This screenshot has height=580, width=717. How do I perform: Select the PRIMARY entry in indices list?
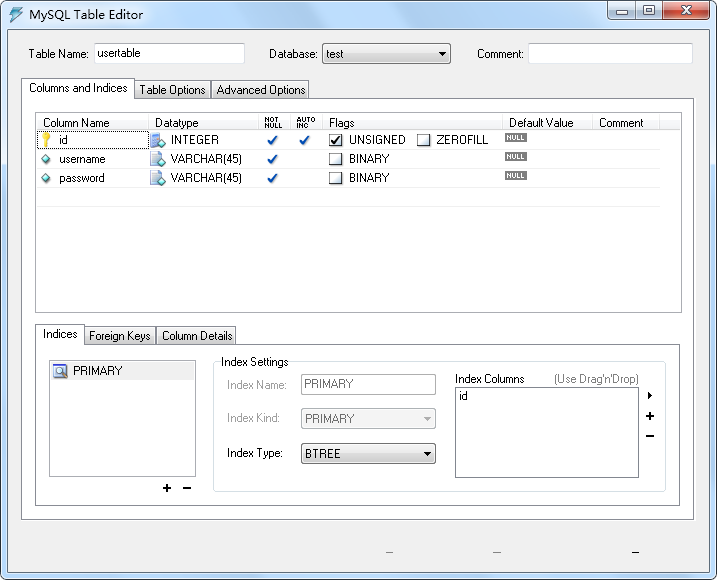[123, 371]
